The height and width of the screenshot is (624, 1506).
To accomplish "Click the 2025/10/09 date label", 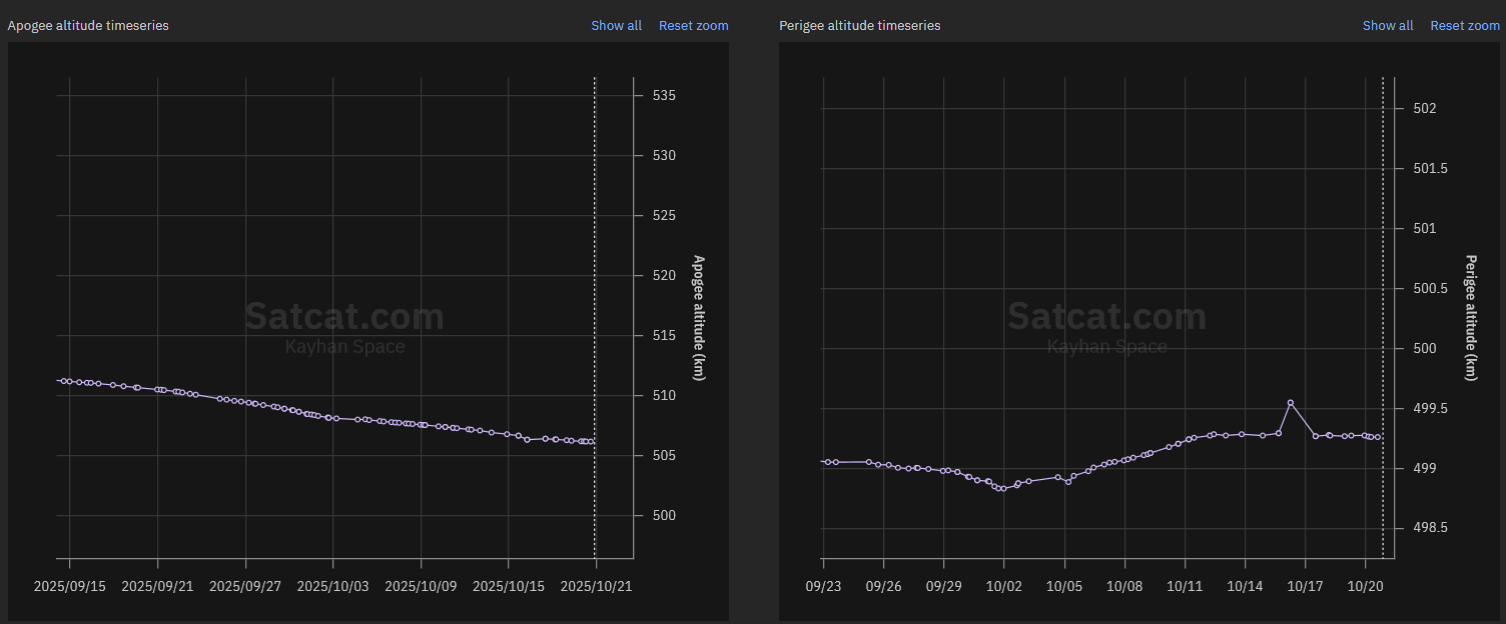I will pyautogui.click(x=421, y=586).
